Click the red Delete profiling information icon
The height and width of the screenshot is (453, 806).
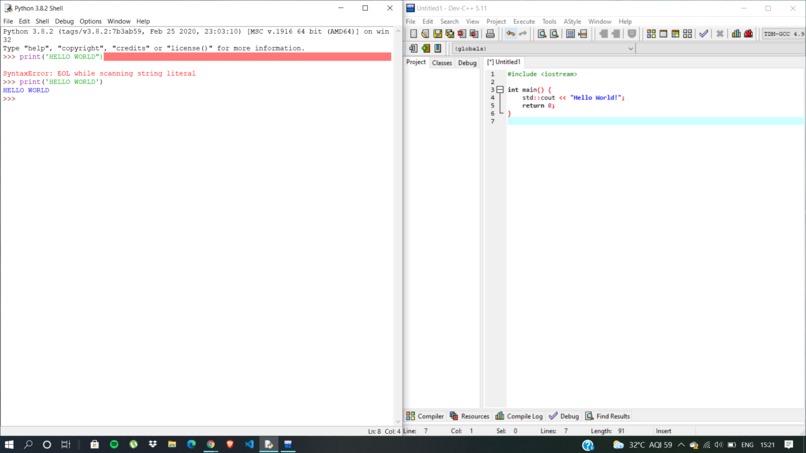(748, 34)
